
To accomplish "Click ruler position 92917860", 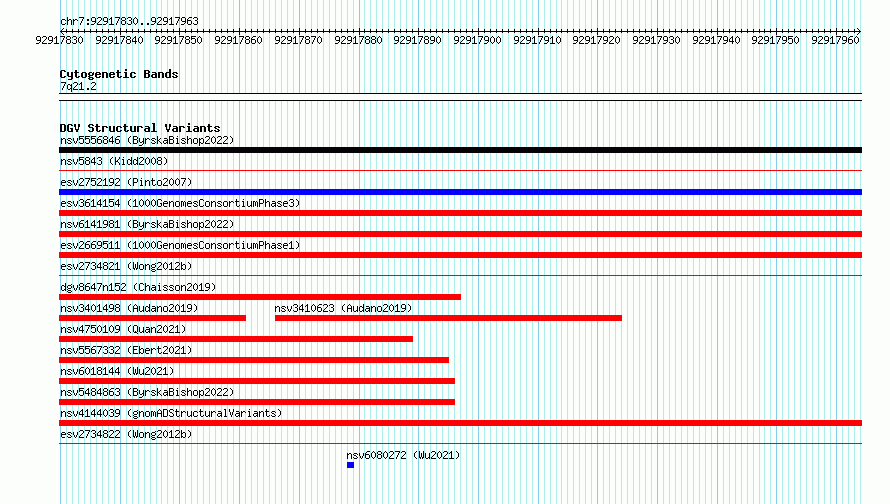I will point(238,40).
